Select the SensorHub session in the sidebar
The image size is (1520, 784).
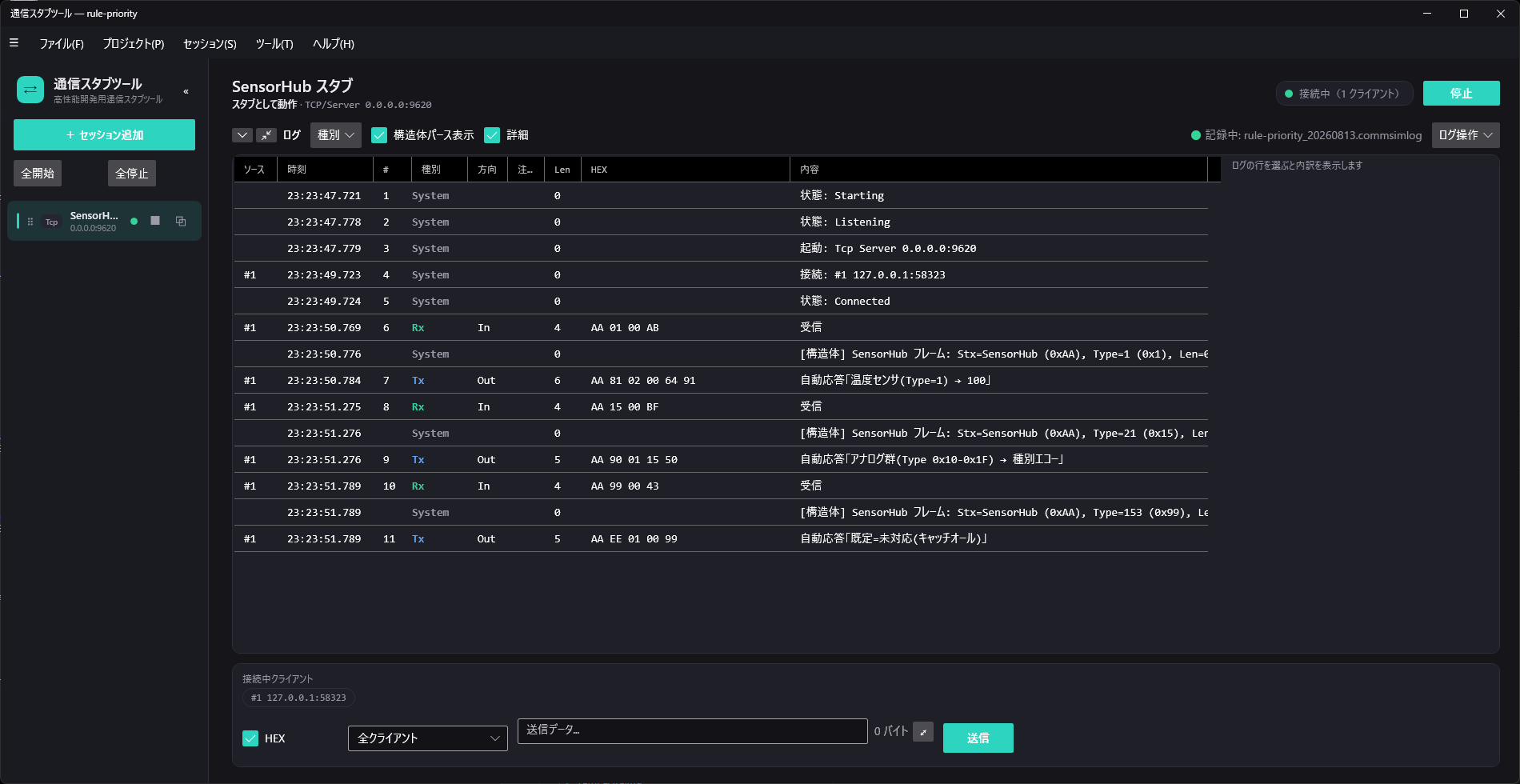click(x=104, y=222)
